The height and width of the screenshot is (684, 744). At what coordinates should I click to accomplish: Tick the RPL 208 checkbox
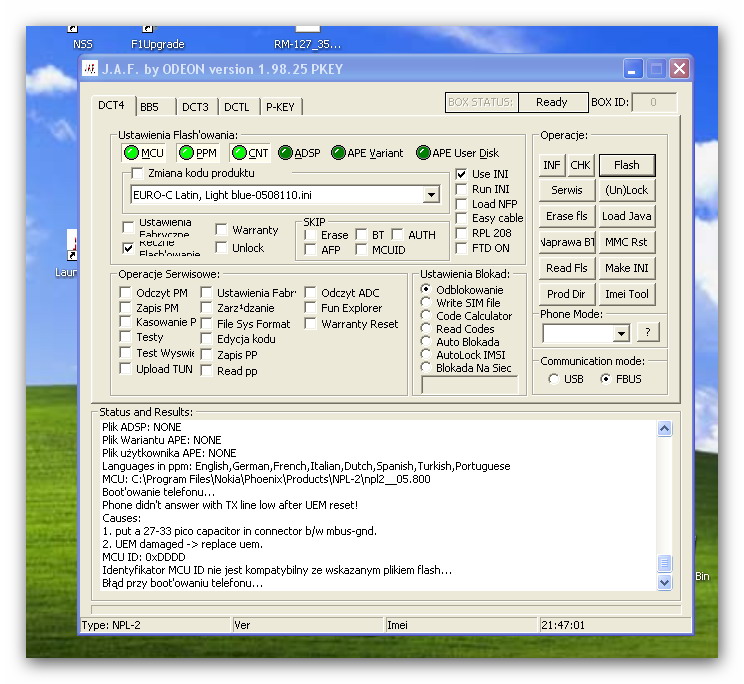(461, 233)
